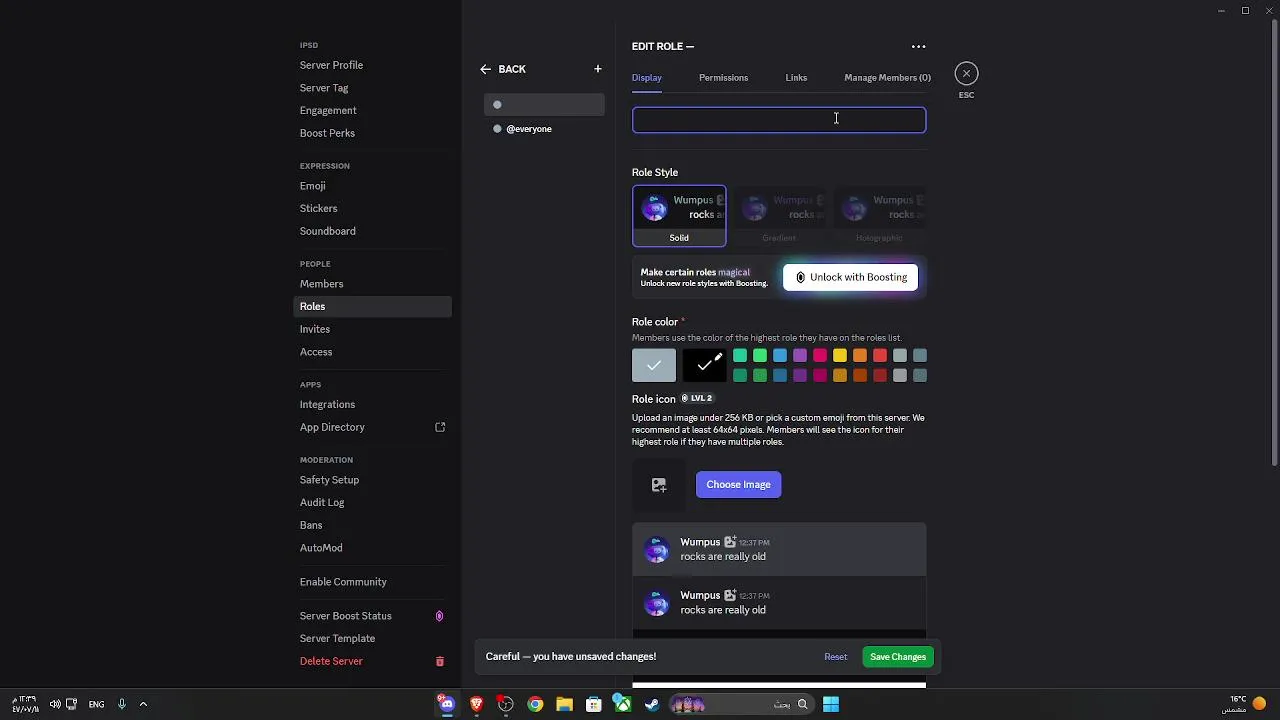Screen dimensions: 1280x720
Task: Expand the hidden tray icons chevron
Action: click(143, 704)
